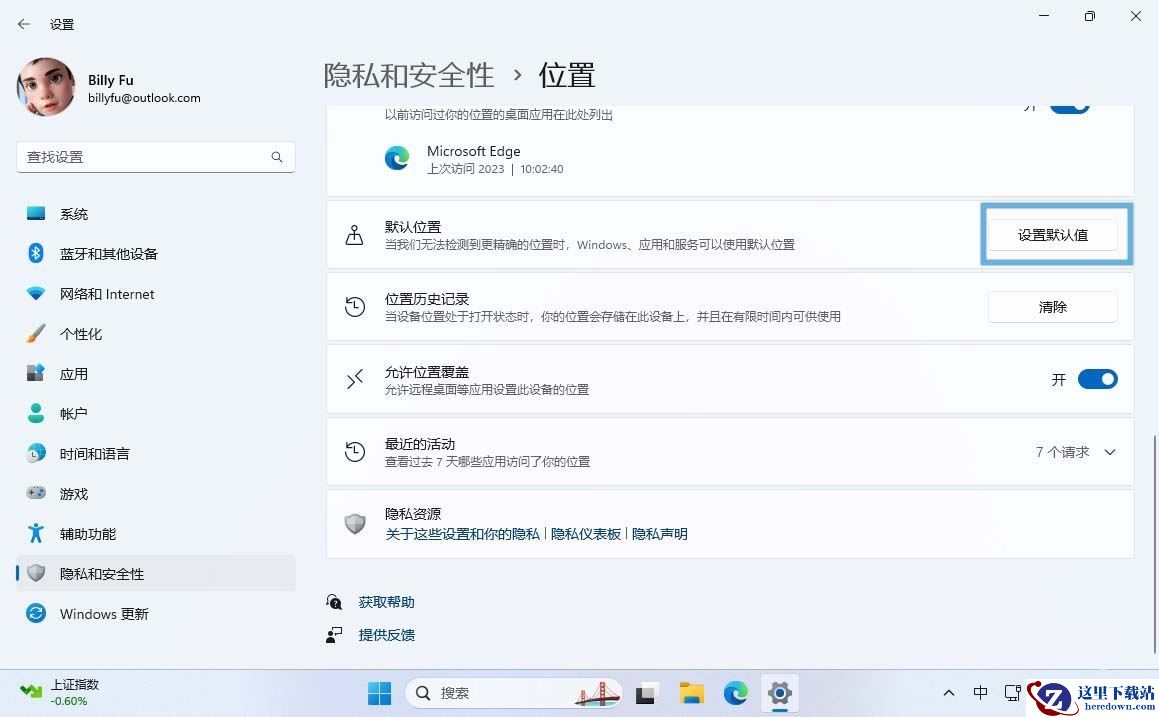Image resolution: width=1159 pixels, height=717 pixels.
Task: Click the 隐私资源 shield icon
Action: click(x=355, y=524)
